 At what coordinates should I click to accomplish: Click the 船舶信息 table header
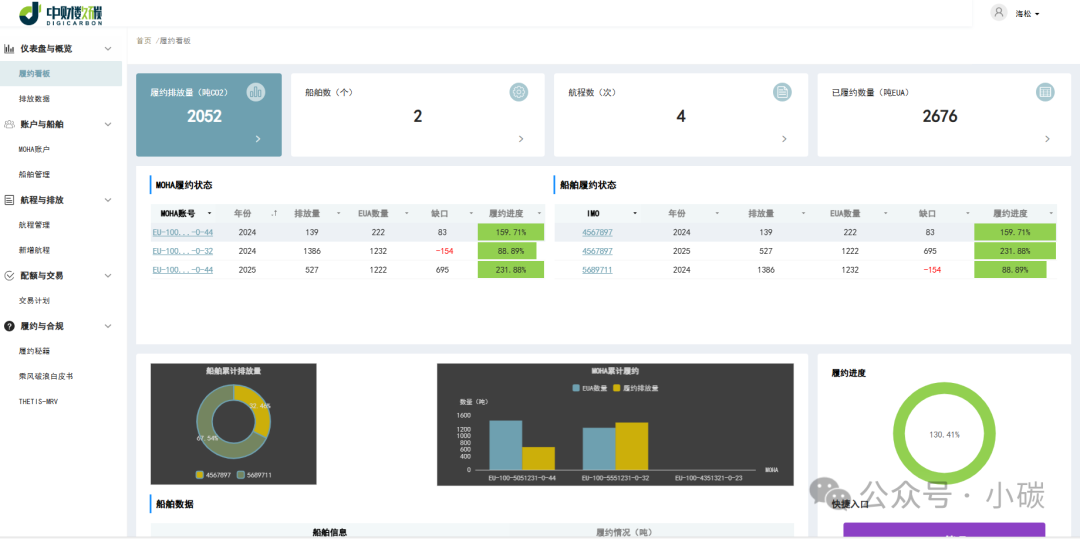[x=329, y=532]
